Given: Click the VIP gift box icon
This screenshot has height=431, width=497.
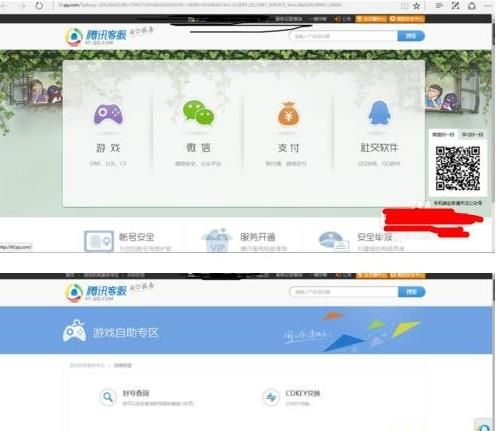Looking at the screenshot, I should 217,240.
